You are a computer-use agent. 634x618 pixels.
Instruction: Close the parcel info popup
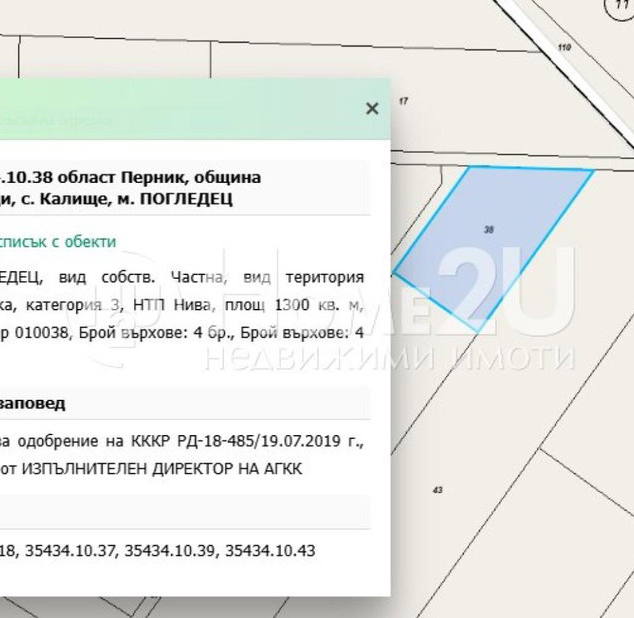point(372,108)
